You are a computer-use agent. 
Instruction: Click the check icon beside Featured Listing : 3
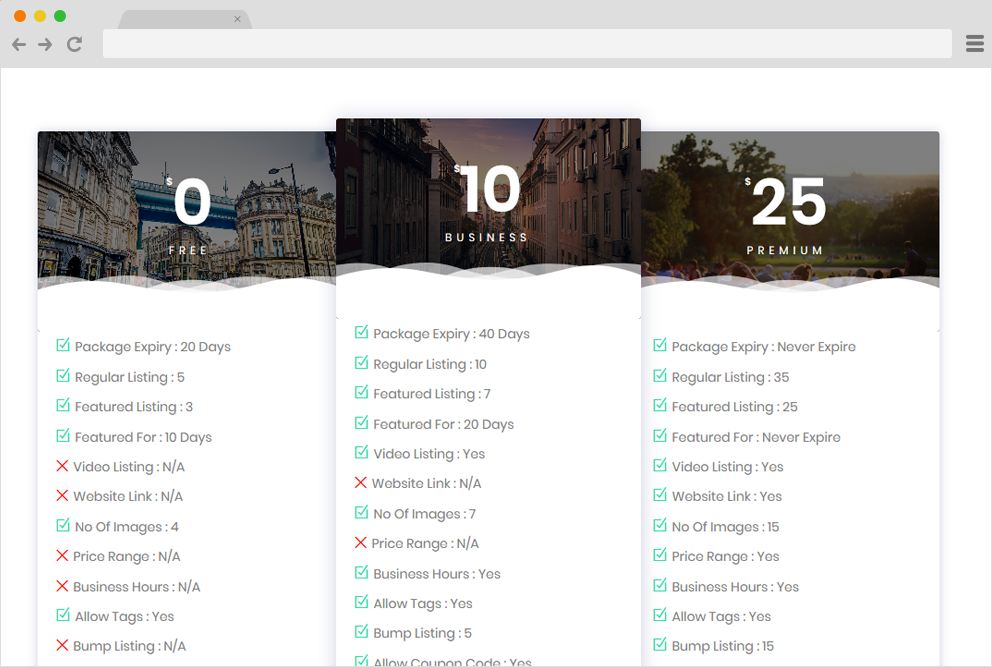click(x=63, y=405)
